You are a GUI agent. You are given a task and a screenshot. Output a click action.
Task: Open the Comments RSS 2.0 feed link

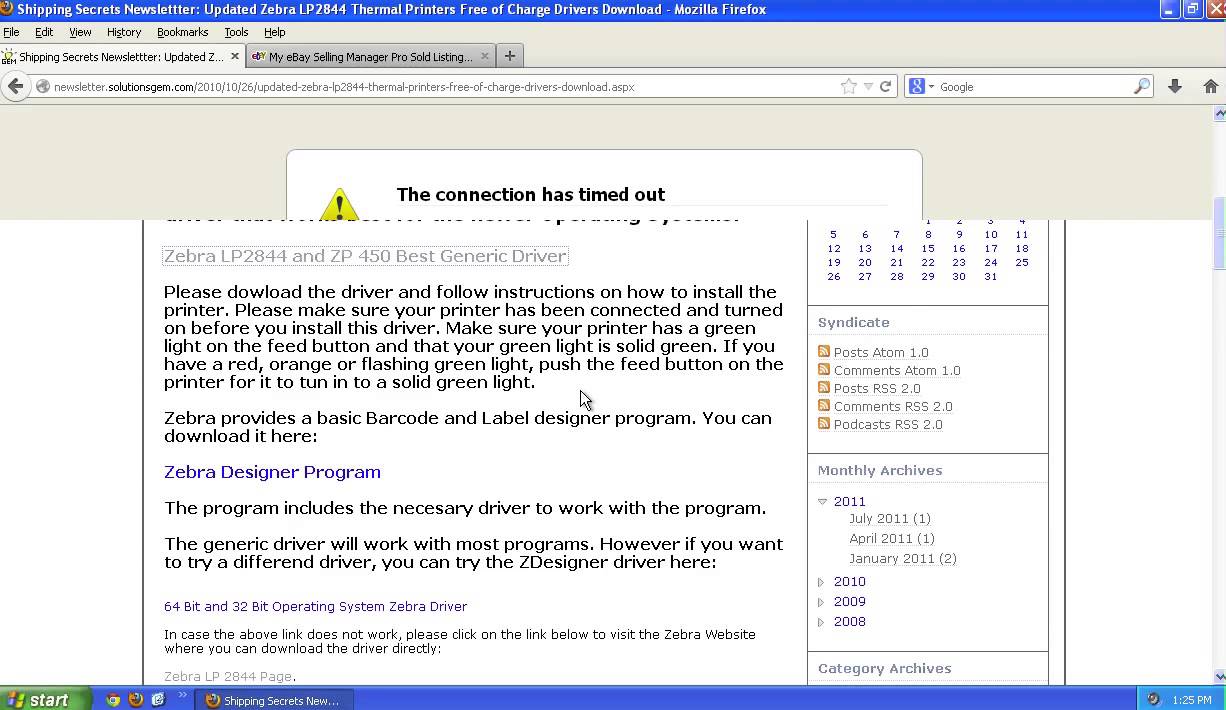893,406
